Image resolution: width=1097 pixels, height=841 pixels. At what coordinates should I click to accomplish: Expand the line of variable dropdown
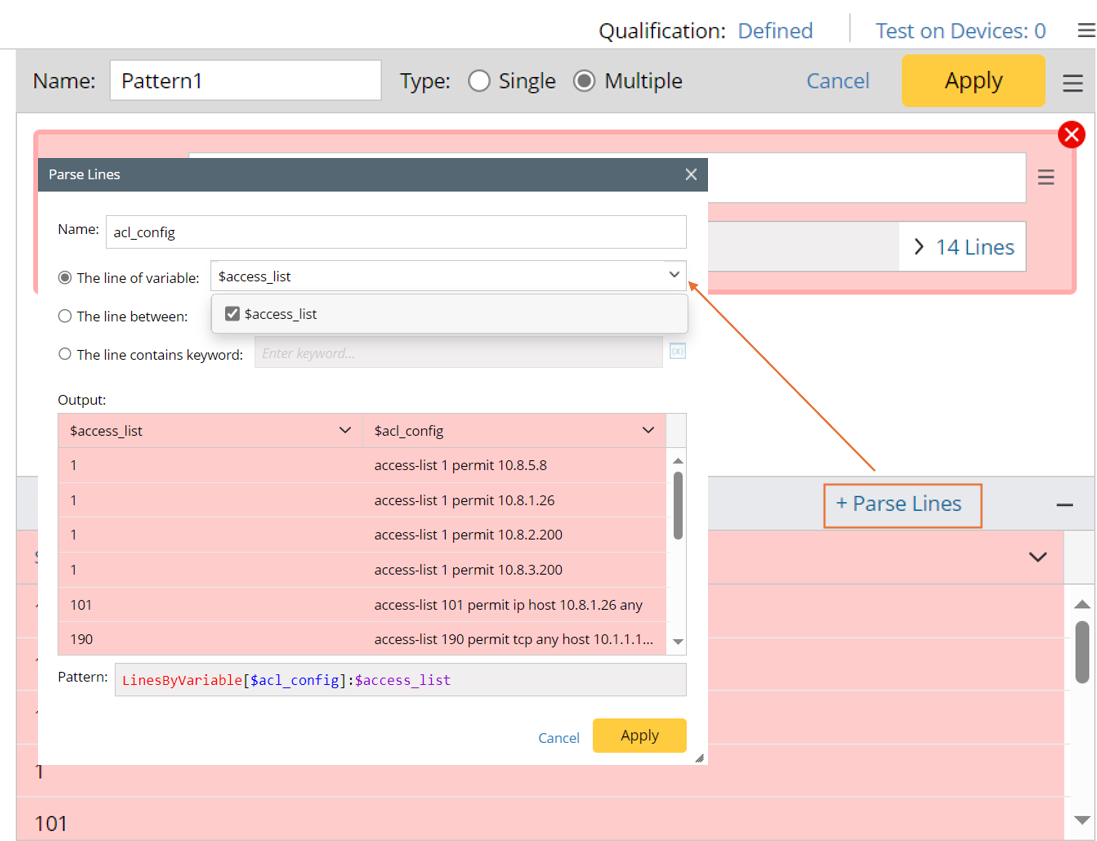point(674,275)
